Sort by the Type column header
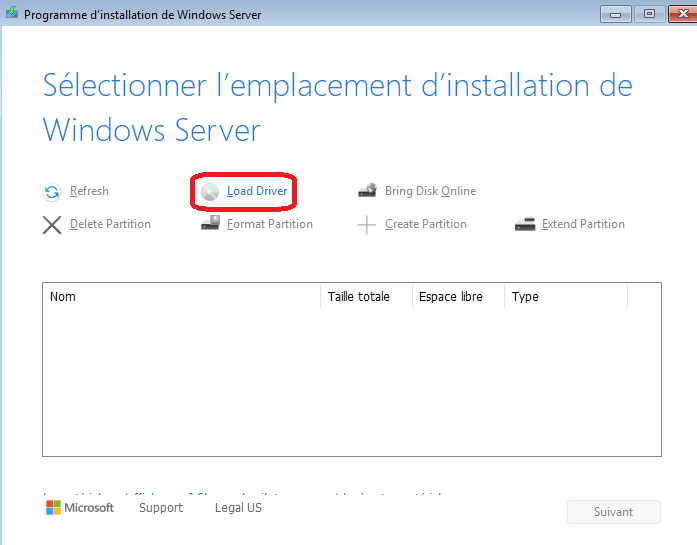 coord(566,297)
